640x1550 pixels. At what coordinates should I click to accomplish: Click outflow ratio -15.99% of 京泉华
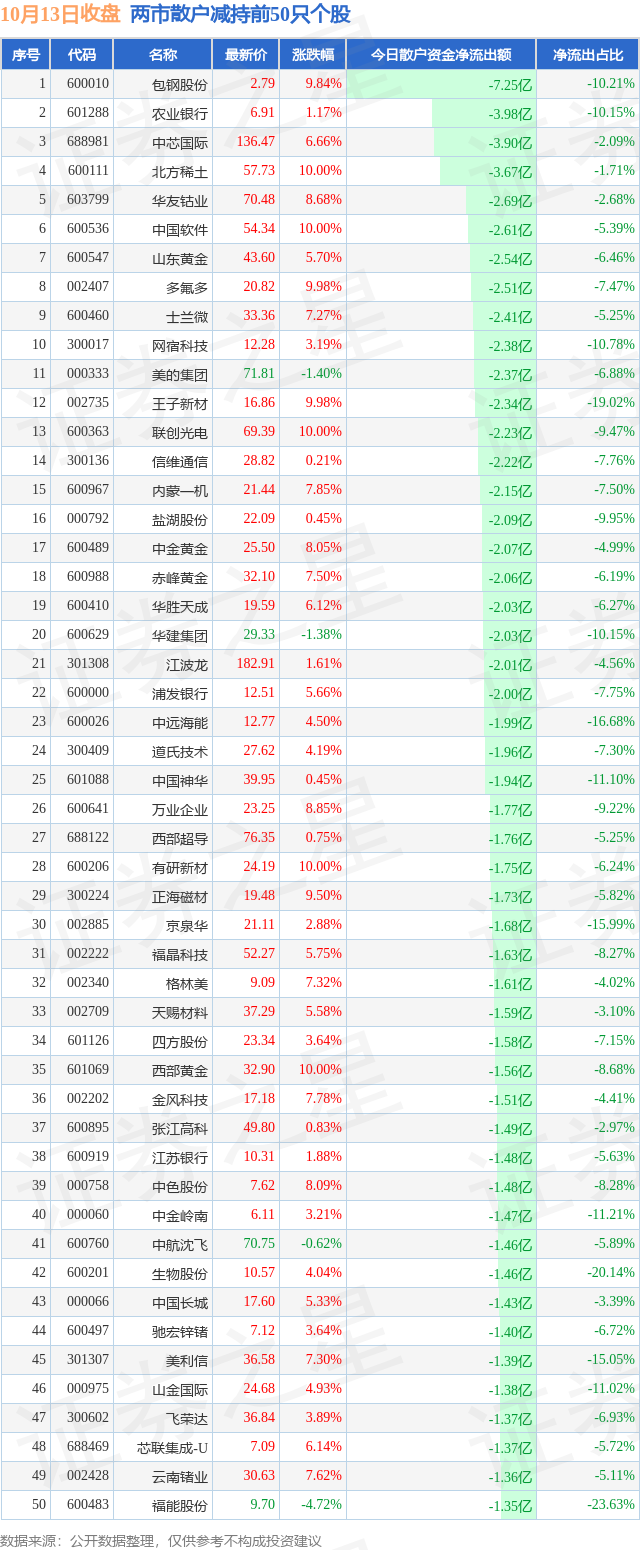click(x=611, y=925)
